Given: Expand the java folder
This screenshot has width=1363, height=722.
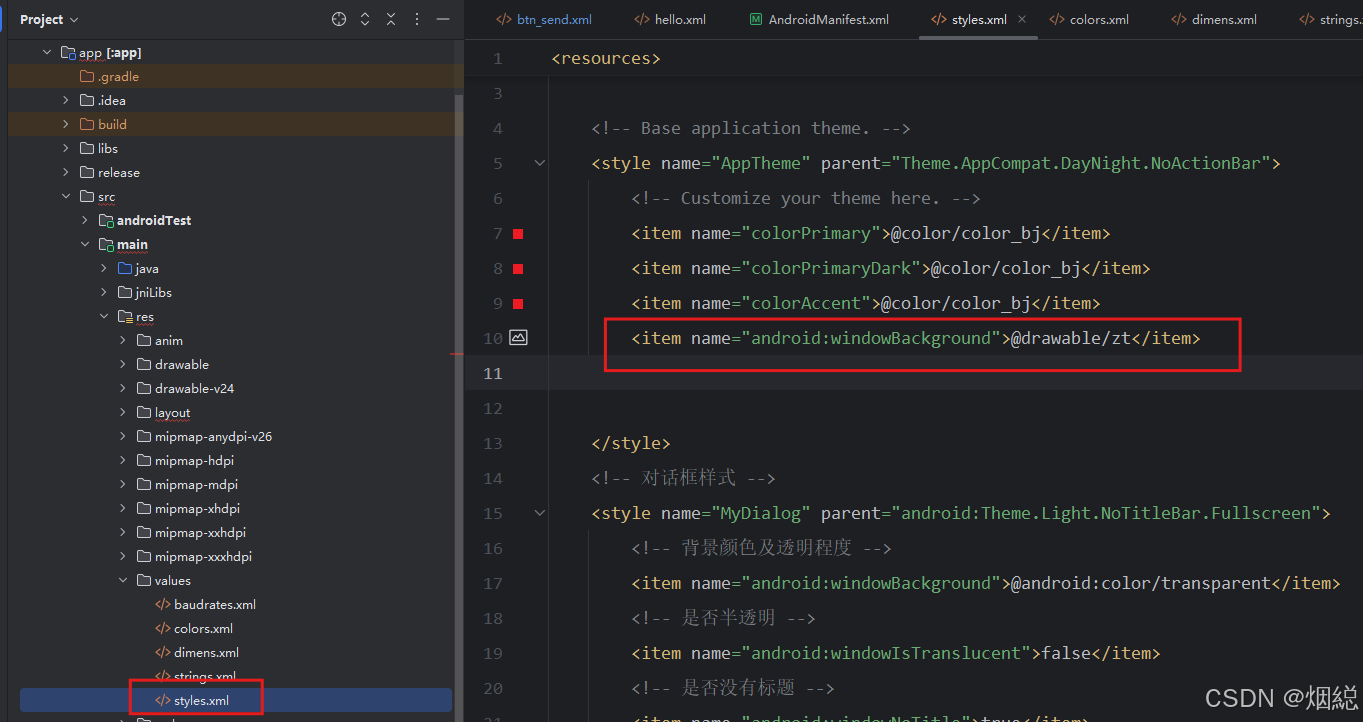Looking at the screenshot, I should click(104, 268).
